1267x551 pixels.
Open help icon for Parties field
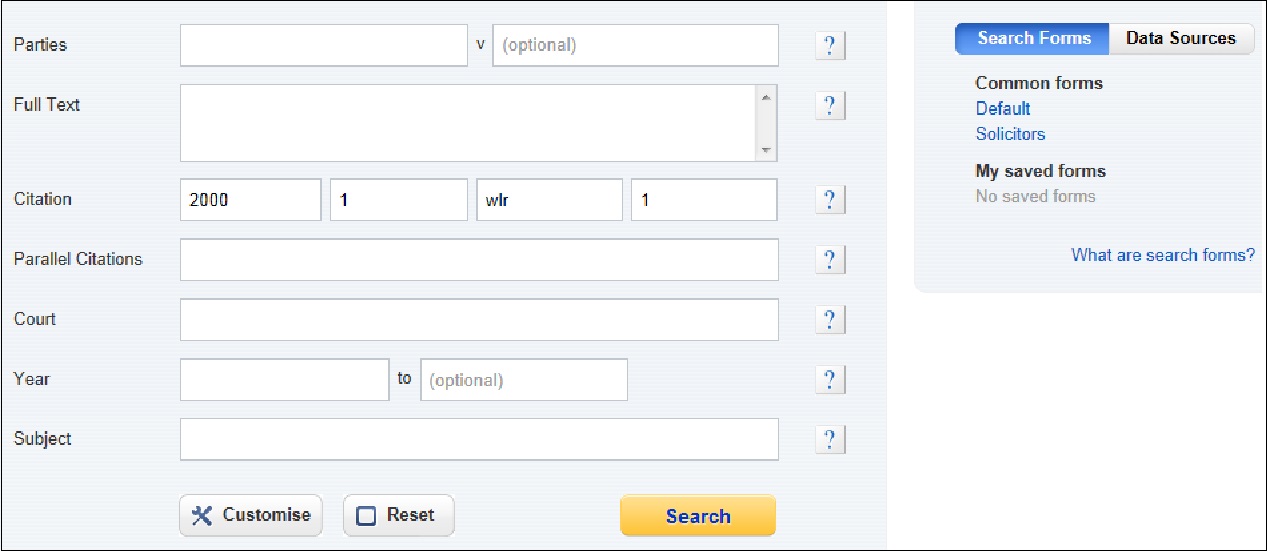[830, 46]
